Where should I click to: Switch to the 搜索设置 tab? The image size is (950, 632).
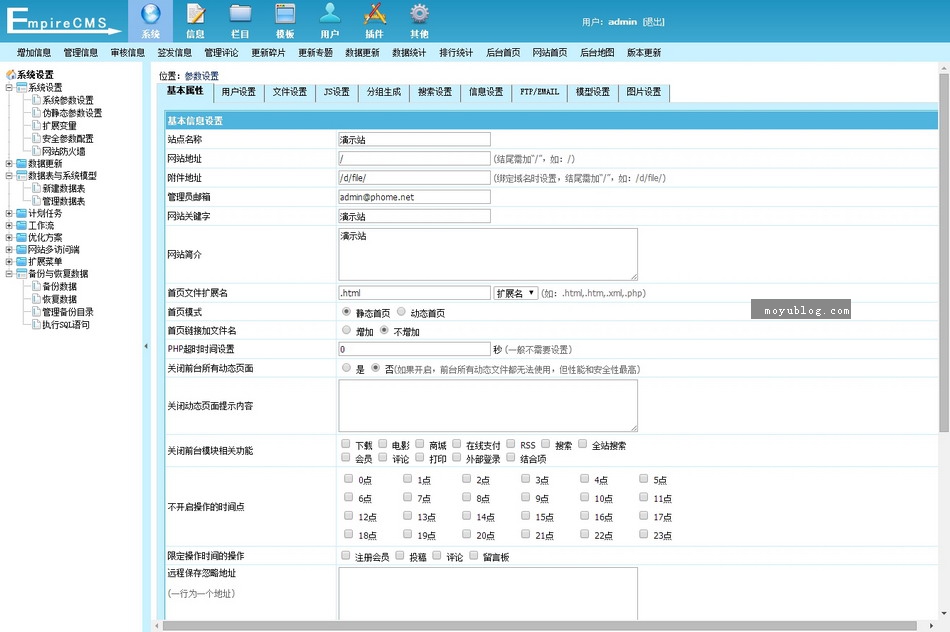tap(435, 92)
